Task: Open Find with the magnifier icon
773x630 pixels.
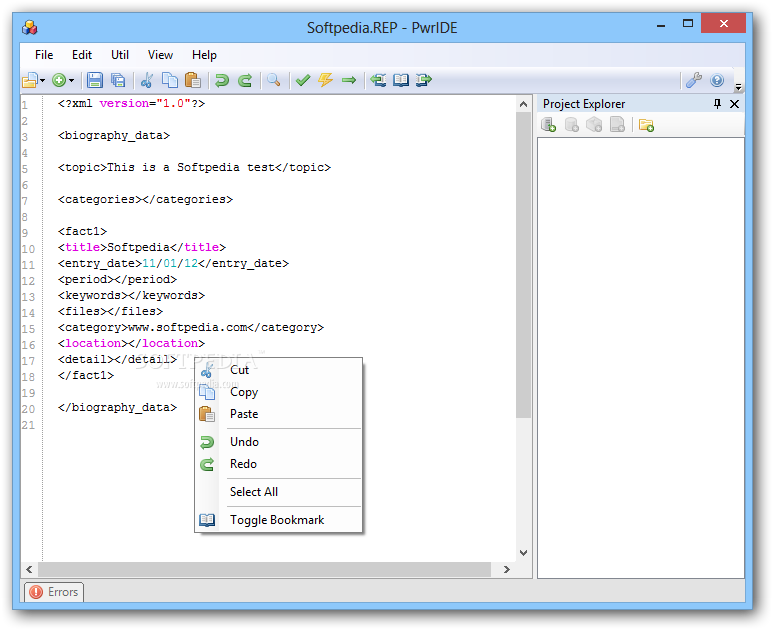Action: pyautogui.click(x=274, y=80)
